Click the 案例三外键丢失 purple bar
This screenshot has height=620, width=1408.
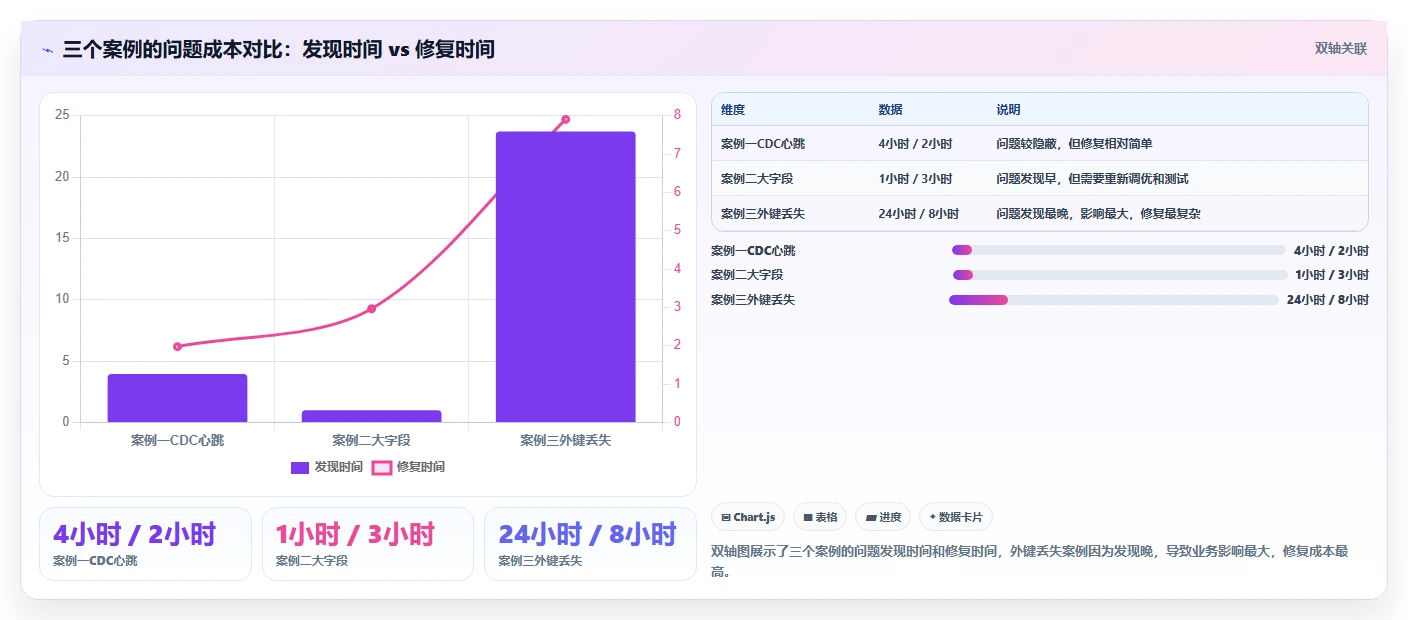[x=565, y=277]
